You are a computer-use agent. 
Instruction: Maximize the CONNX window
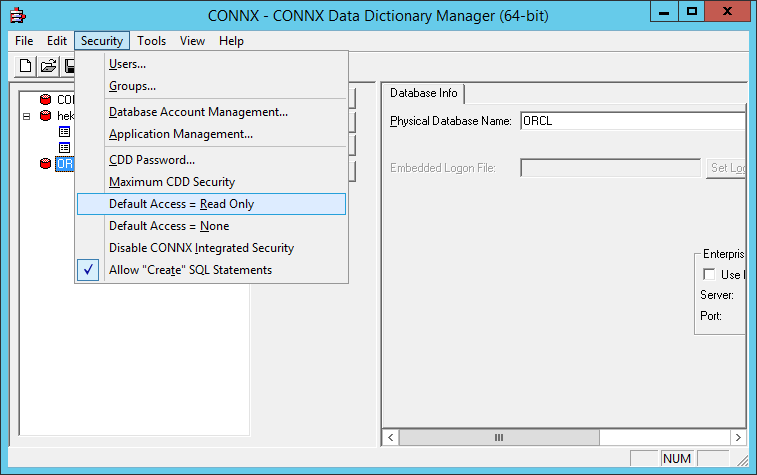coord(692,12)
